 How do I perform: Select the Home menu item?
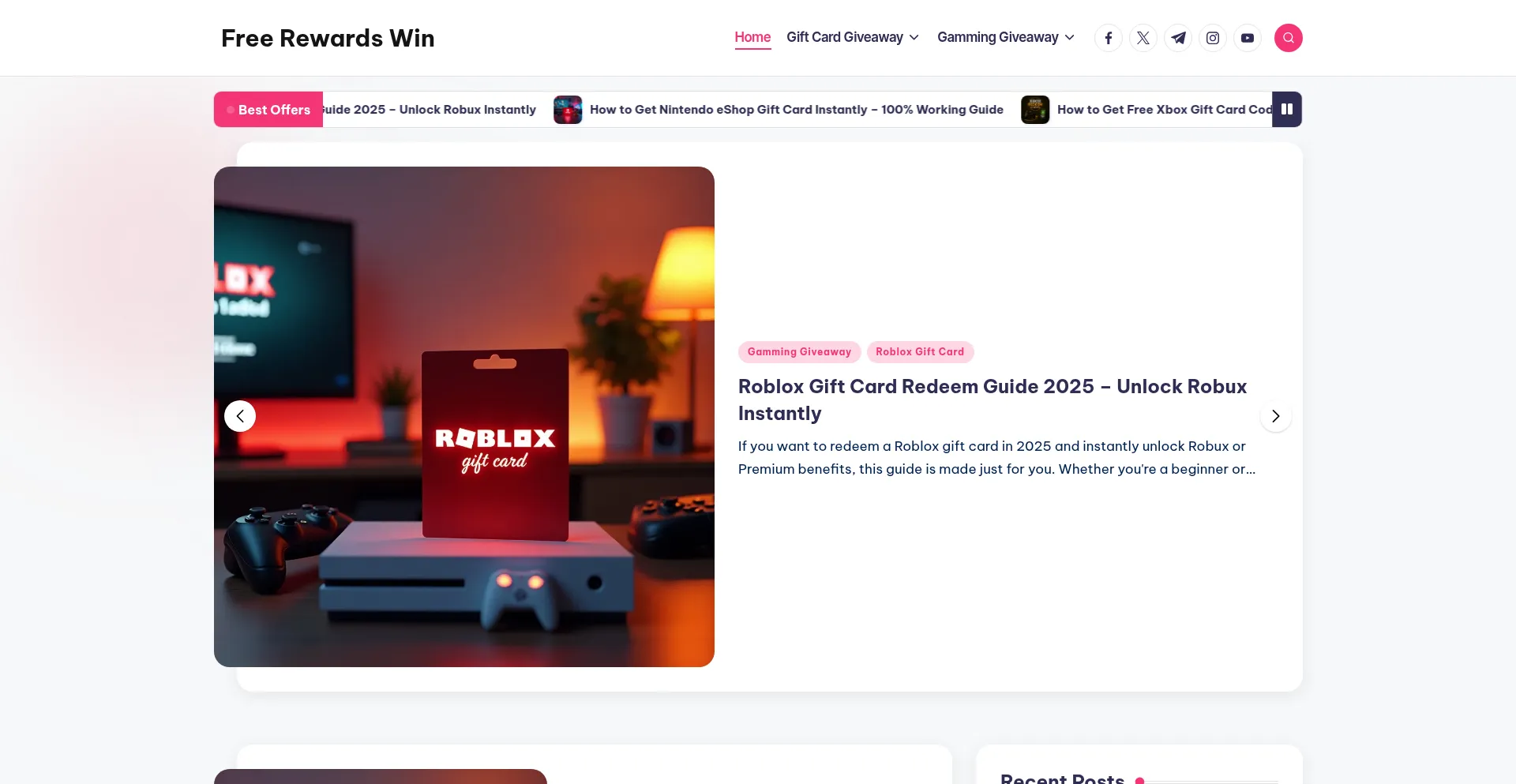pyautogui.click(x=752, y=37)
